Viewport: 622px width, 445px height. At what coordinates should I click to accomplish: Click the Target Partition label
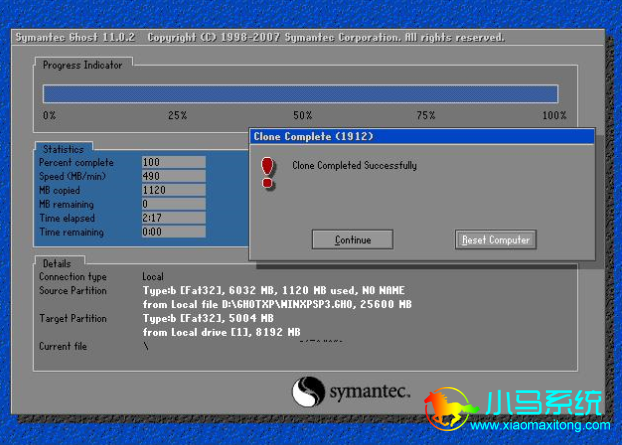click(x=73, y=318)
